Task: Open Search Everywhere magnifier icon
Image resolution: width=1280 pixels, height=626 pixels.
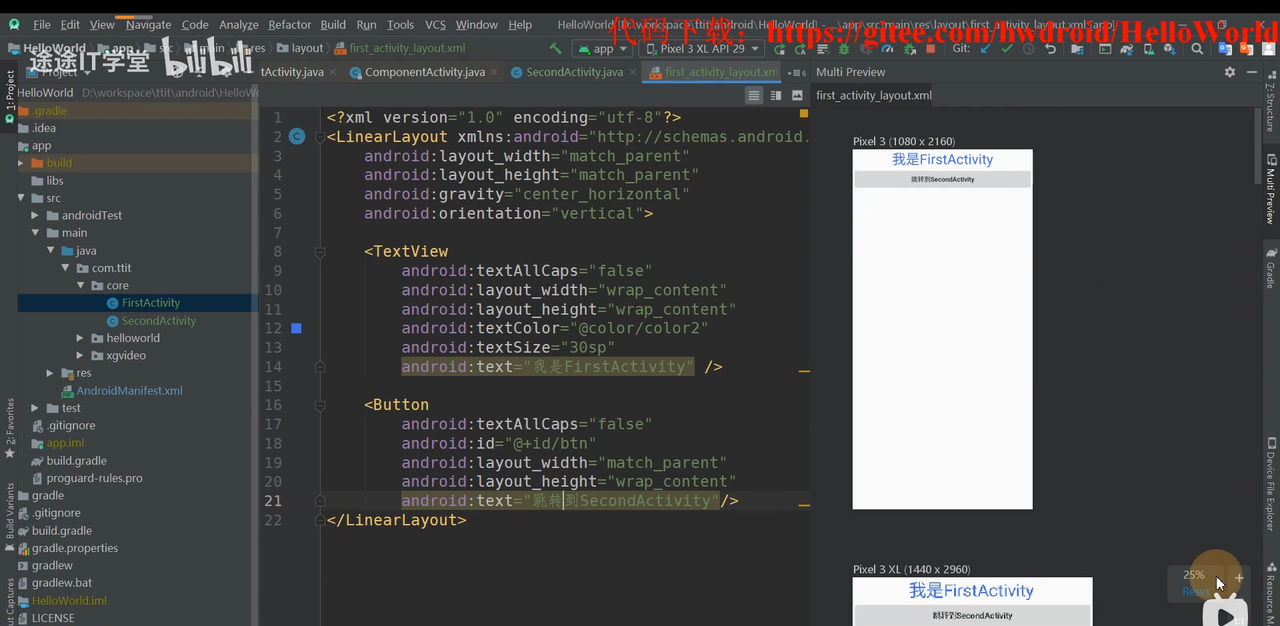Action: tap(1197, 48)
